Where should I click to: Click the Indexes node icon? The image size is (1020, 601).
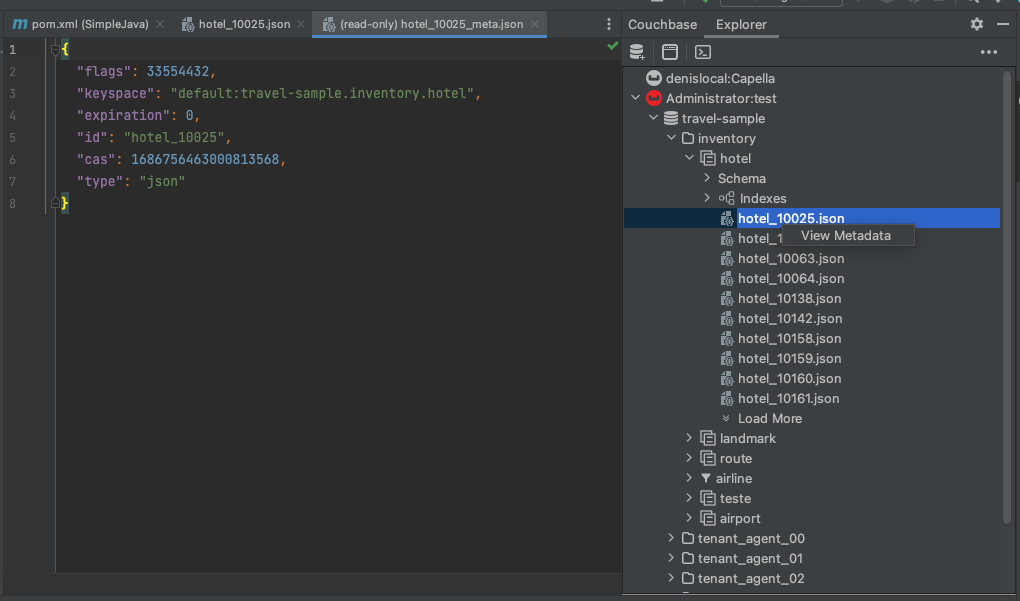727,198
